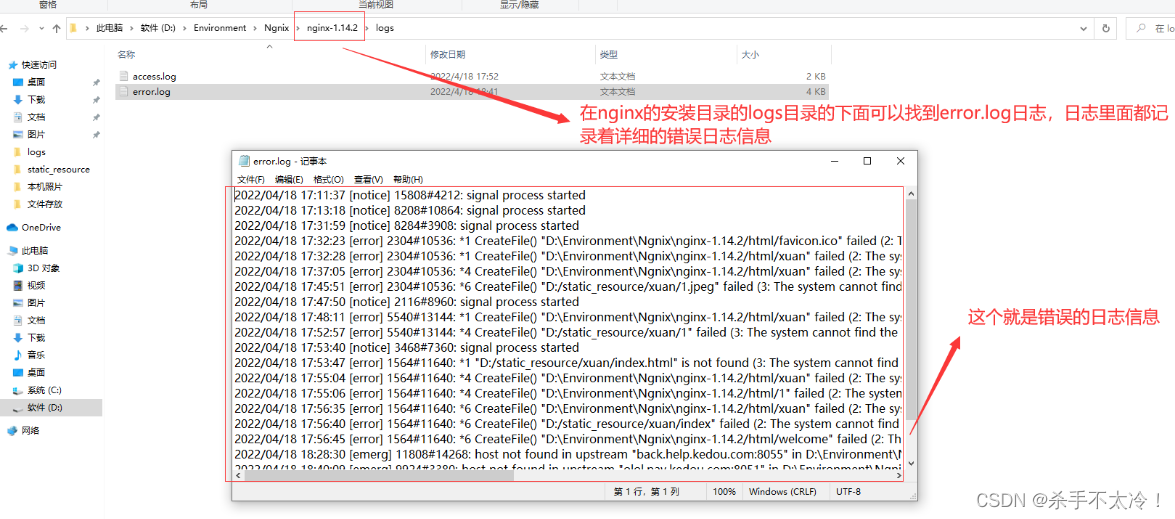Click scroll down arrow in Notepad

tap(911, 462)
